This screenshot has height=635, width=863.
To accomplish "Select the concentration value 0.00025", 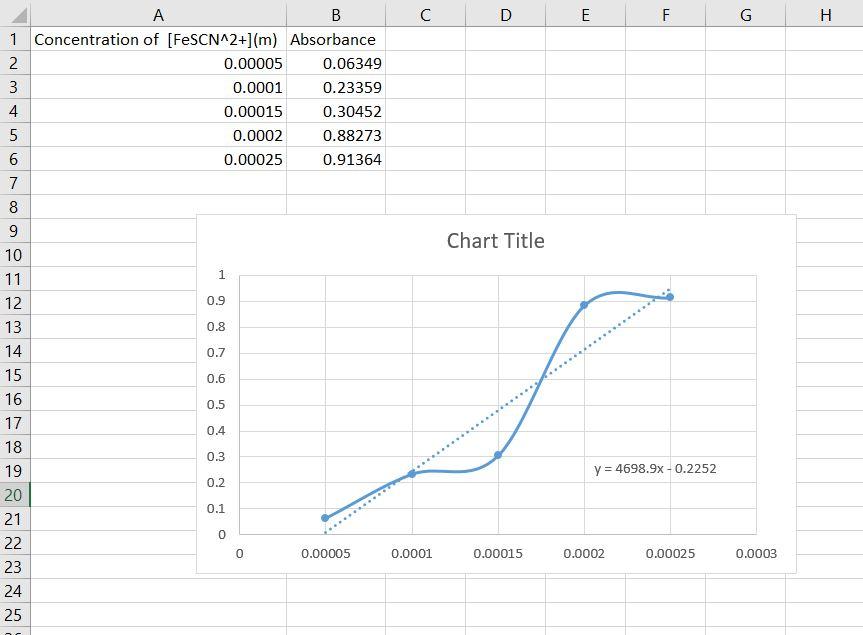I will [249, 159].
